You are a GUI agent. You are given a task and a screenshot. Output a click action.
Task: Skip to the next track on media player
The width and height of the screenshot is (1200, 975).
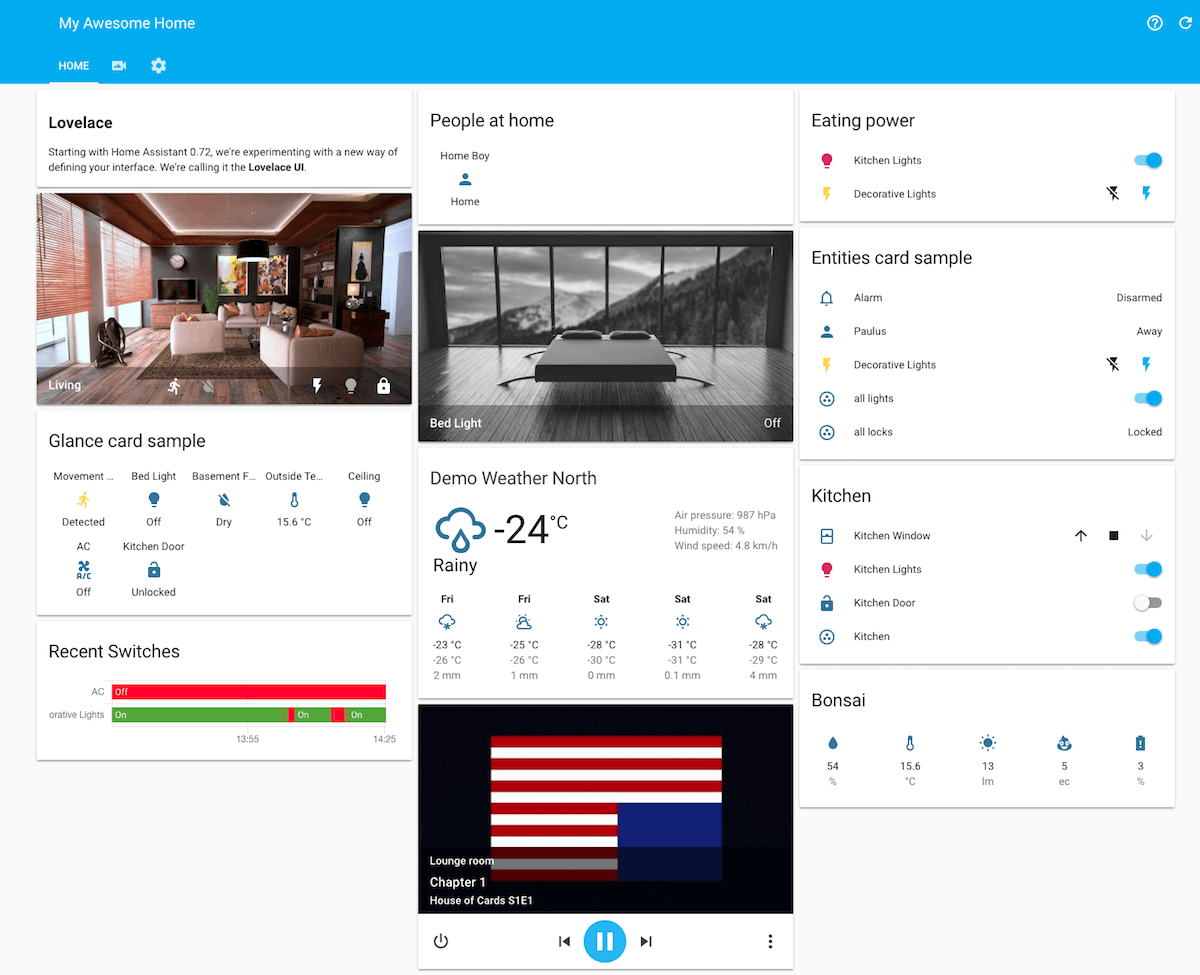click(646, 941)
